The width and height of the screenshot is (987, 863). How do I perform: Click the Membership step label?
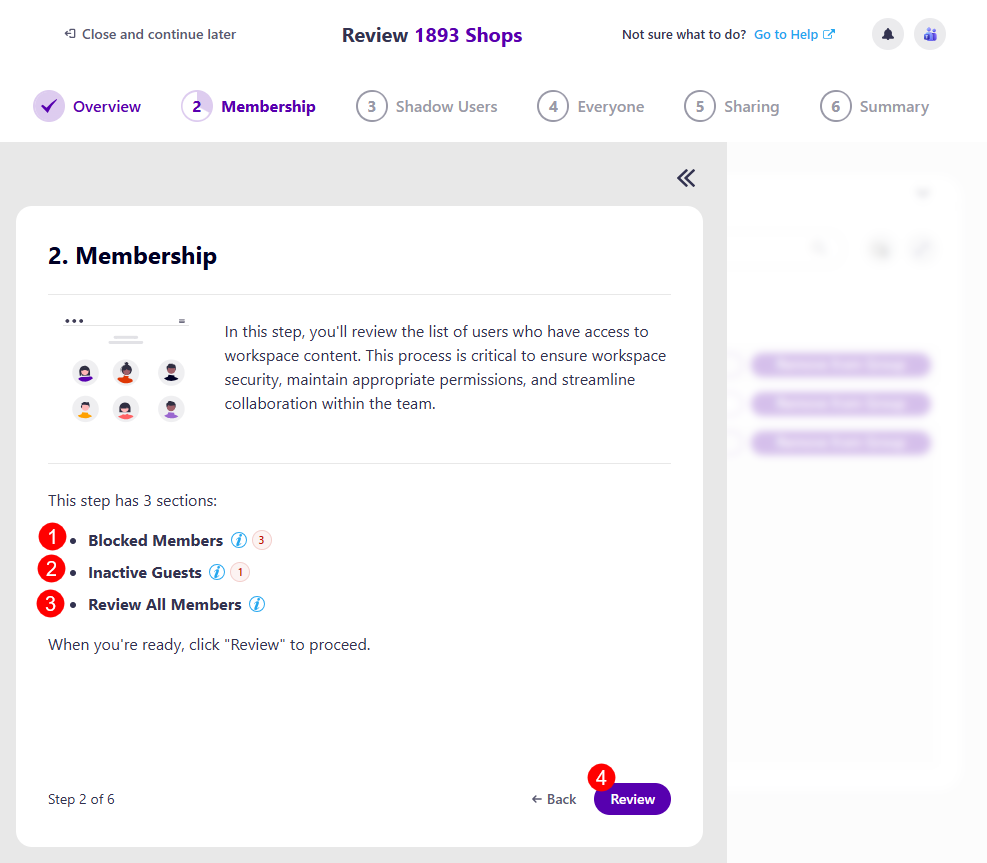(x=268, y=106)
